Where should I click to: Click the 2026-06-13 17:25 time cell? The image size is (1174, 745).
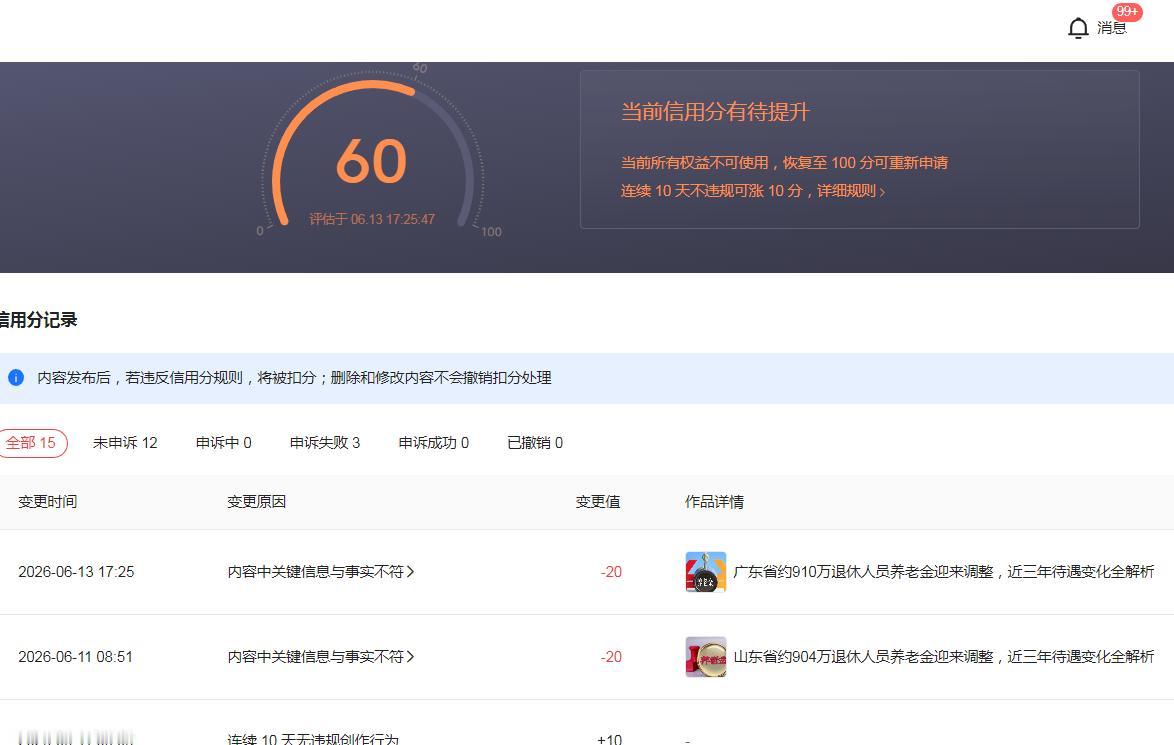pyautogui.click(x=76, y=572)
